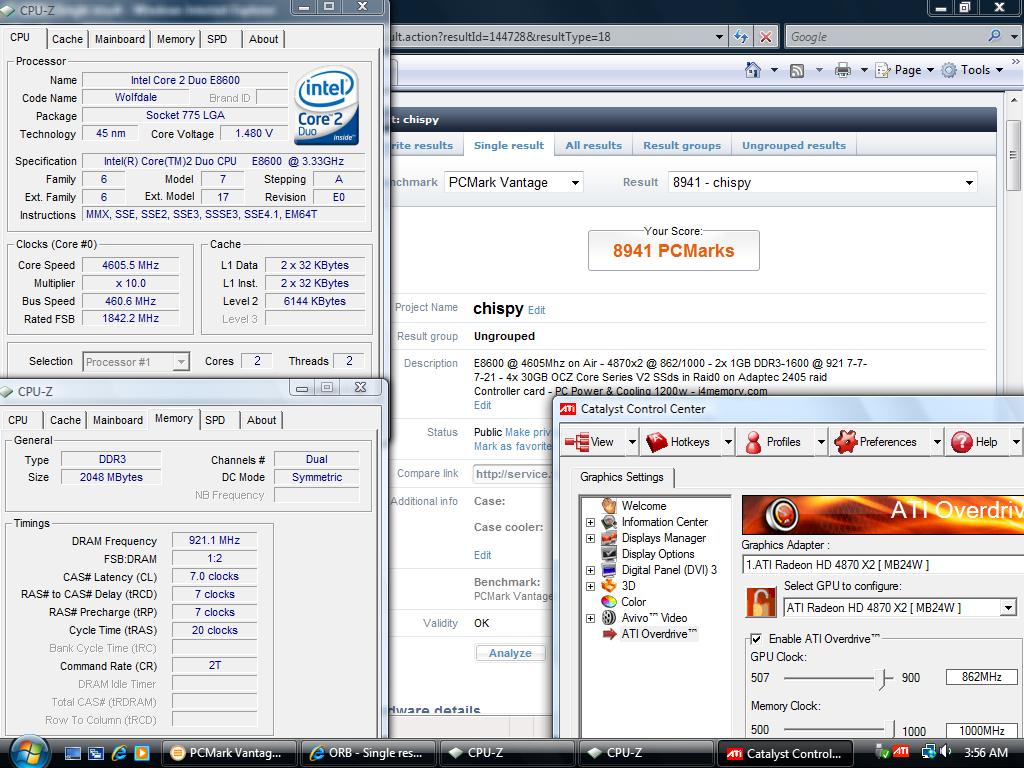Click Edit link below Case cooler
Image resolution: width=1024 pixels, height=768 pixels.
483,555
